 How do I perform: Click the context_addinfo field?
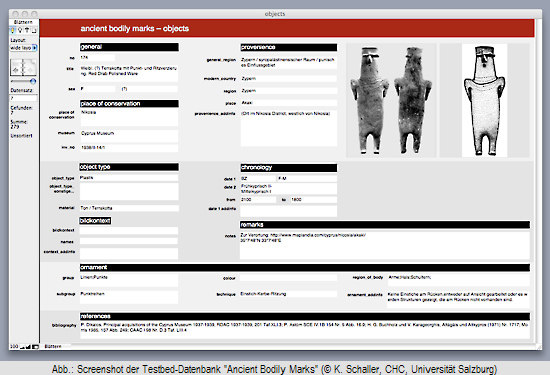coord(129,254)
